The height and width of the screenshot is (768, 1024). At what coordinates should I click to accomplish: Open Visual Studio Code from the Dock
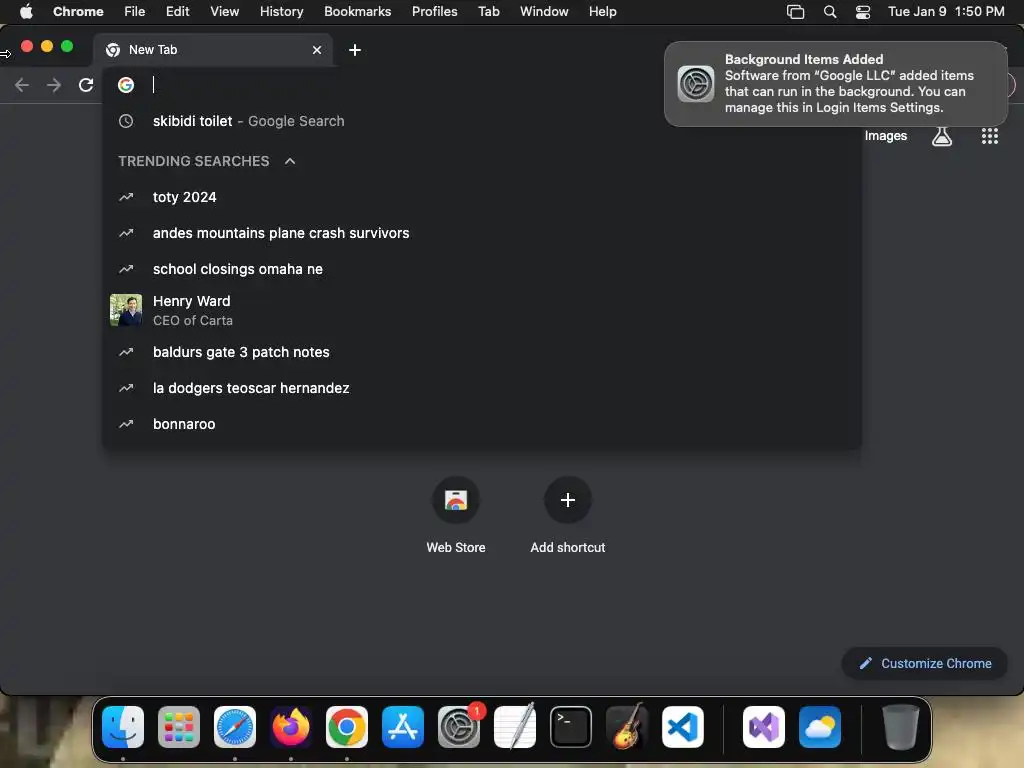(x=682, y=727)
